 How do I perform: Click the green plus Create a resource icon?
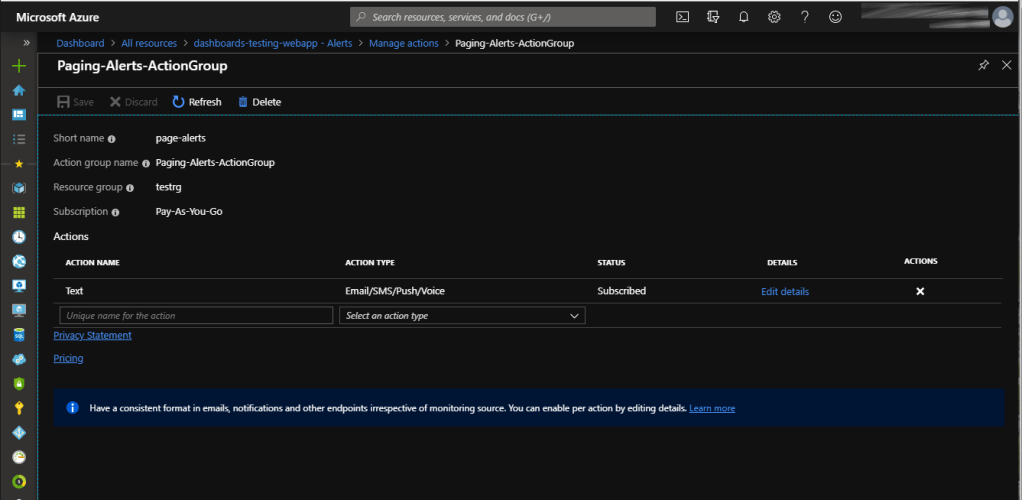18,66
